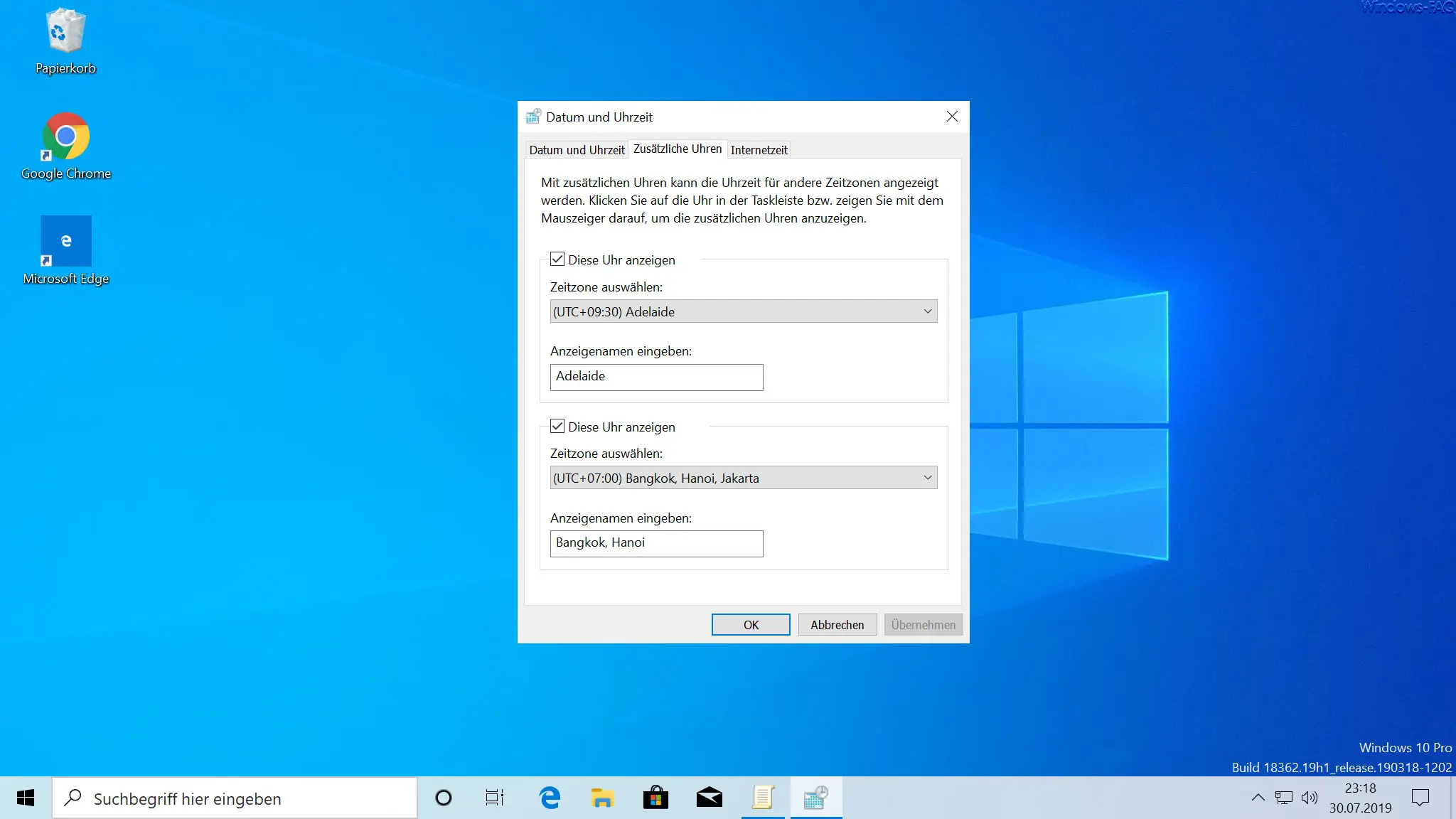Select the Google Chrome desktop shortcut

(65, 146)
